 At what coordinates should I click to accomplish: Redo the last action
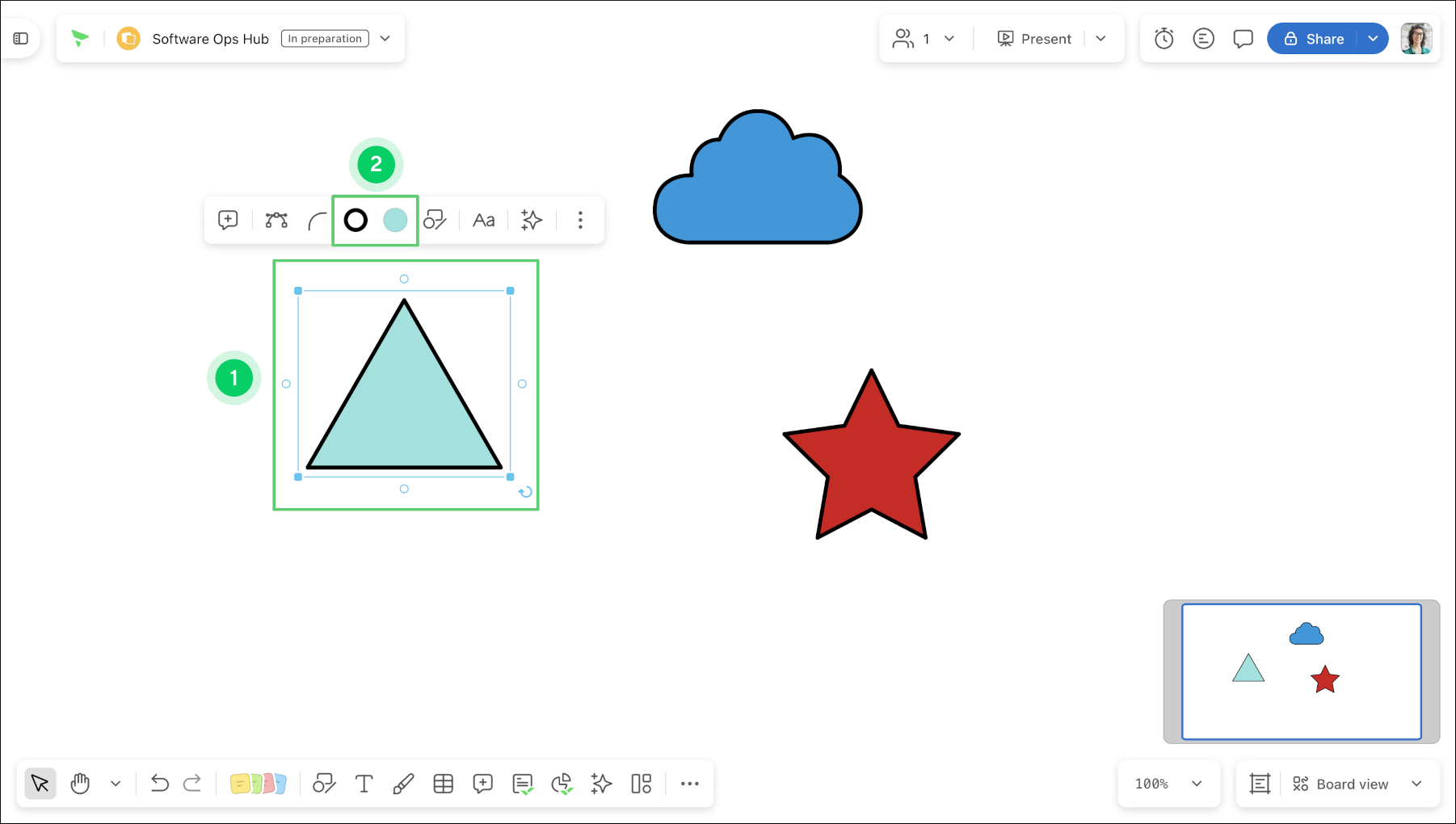(192, 783)
